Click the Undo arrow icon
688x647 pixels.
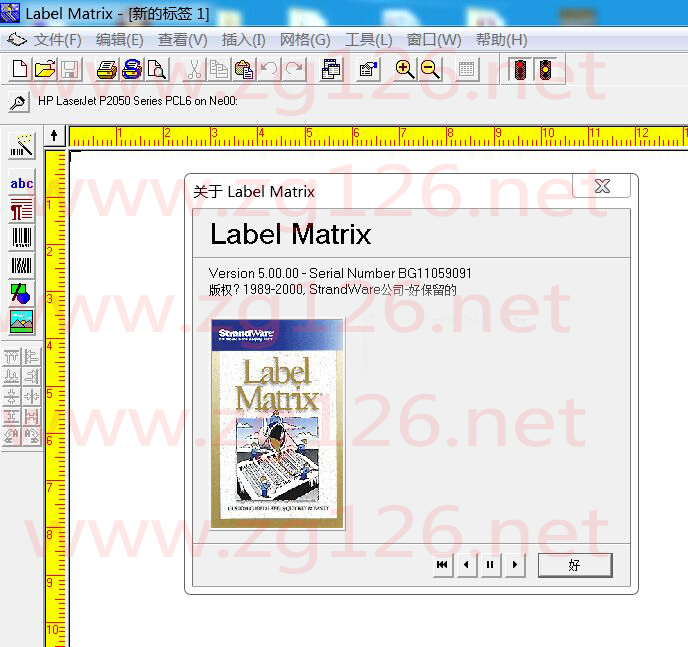269,69
